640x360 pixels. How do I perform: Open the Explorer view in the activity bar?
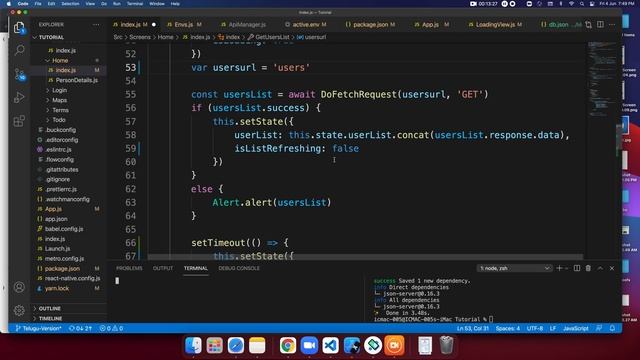click(x=19, y=27)
